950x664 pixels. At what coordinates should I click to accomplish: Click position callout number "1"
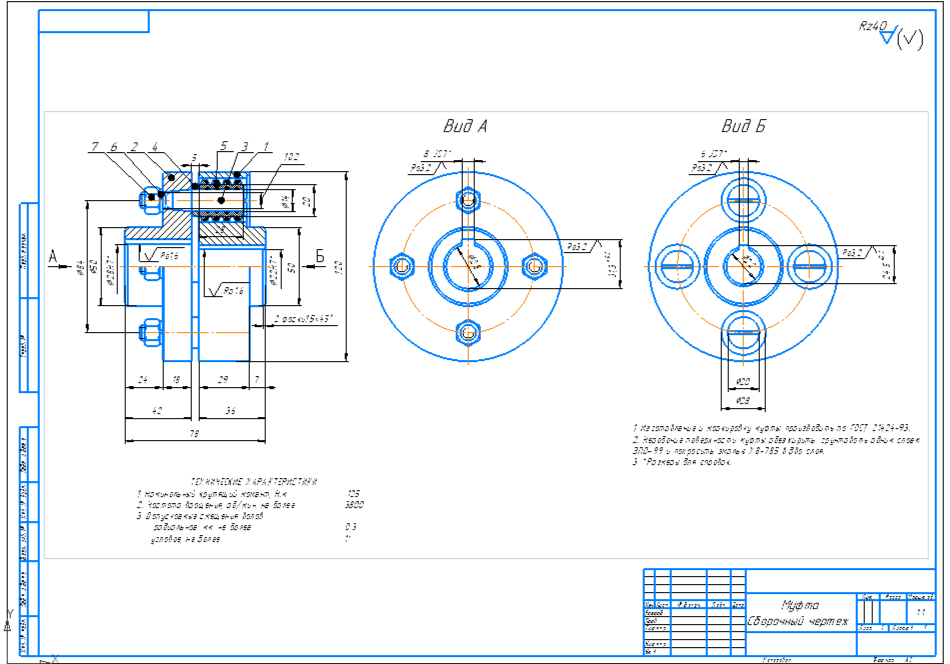(x=265, y=147)
